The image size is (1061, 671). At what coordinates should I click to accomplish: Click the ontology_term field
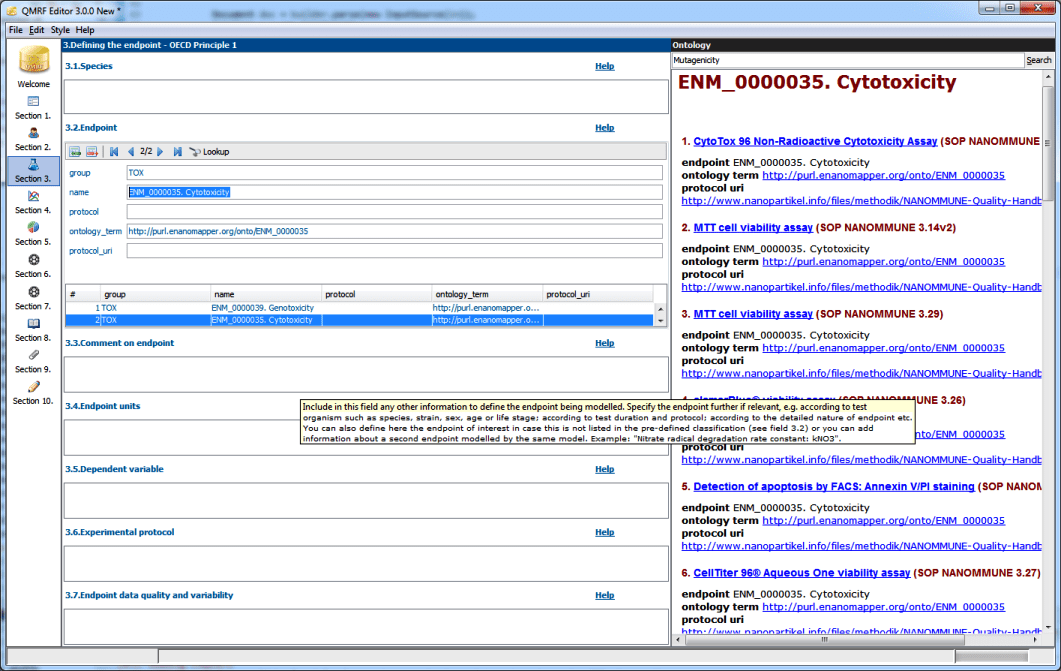click(x=394, y=231)
